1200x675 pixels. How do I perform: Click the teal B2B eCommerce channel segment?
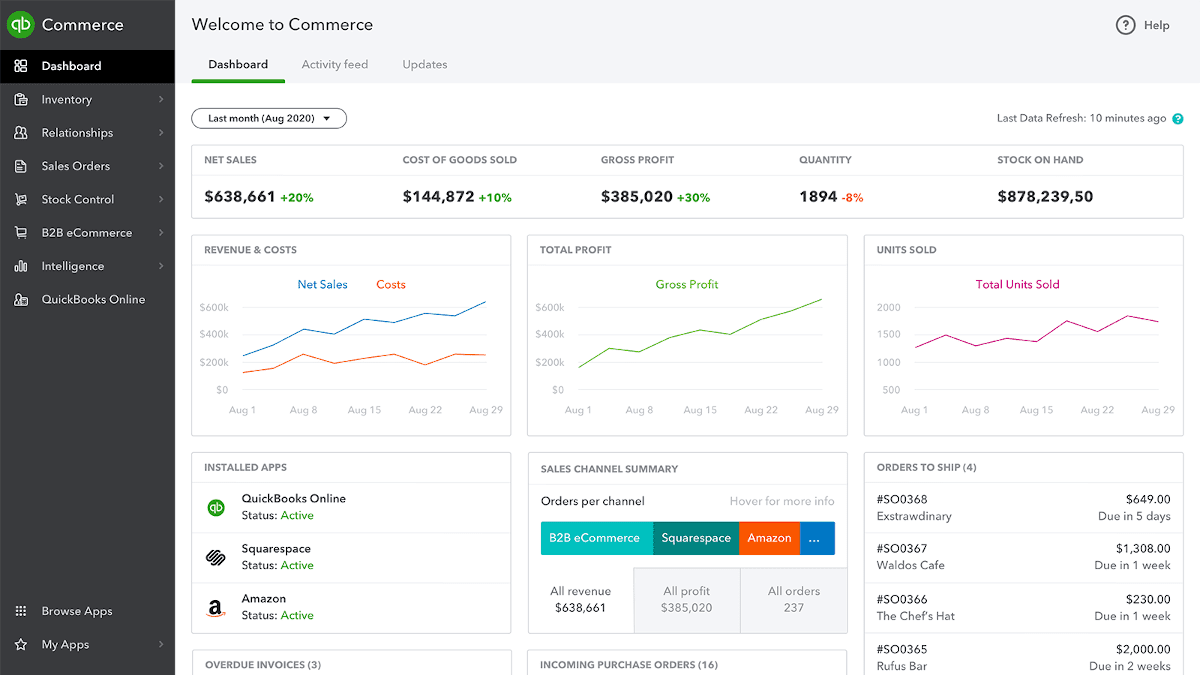[x=596, y=538]
